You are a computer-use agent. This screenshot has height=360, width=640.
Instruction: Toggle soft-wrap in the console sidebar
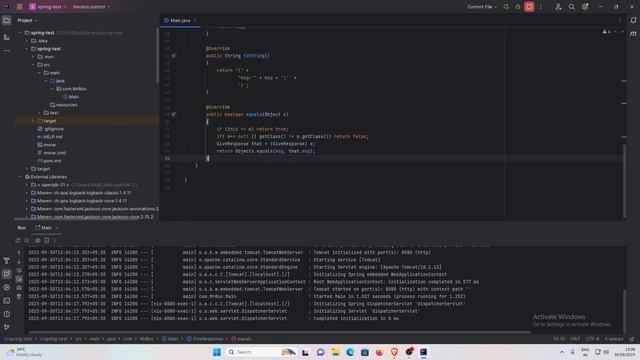(19, 271)
